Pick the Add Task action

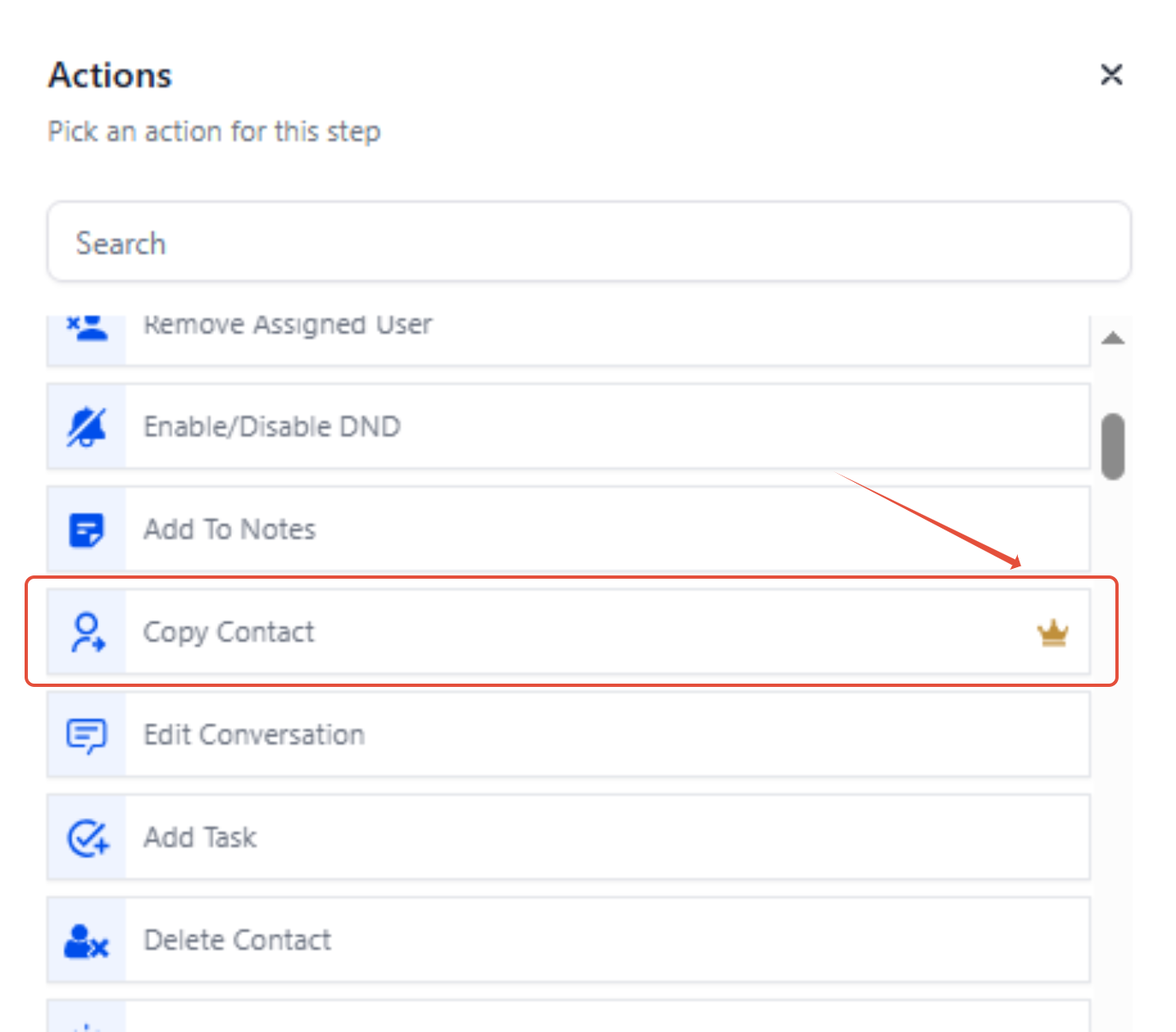(x=568, y=838)
